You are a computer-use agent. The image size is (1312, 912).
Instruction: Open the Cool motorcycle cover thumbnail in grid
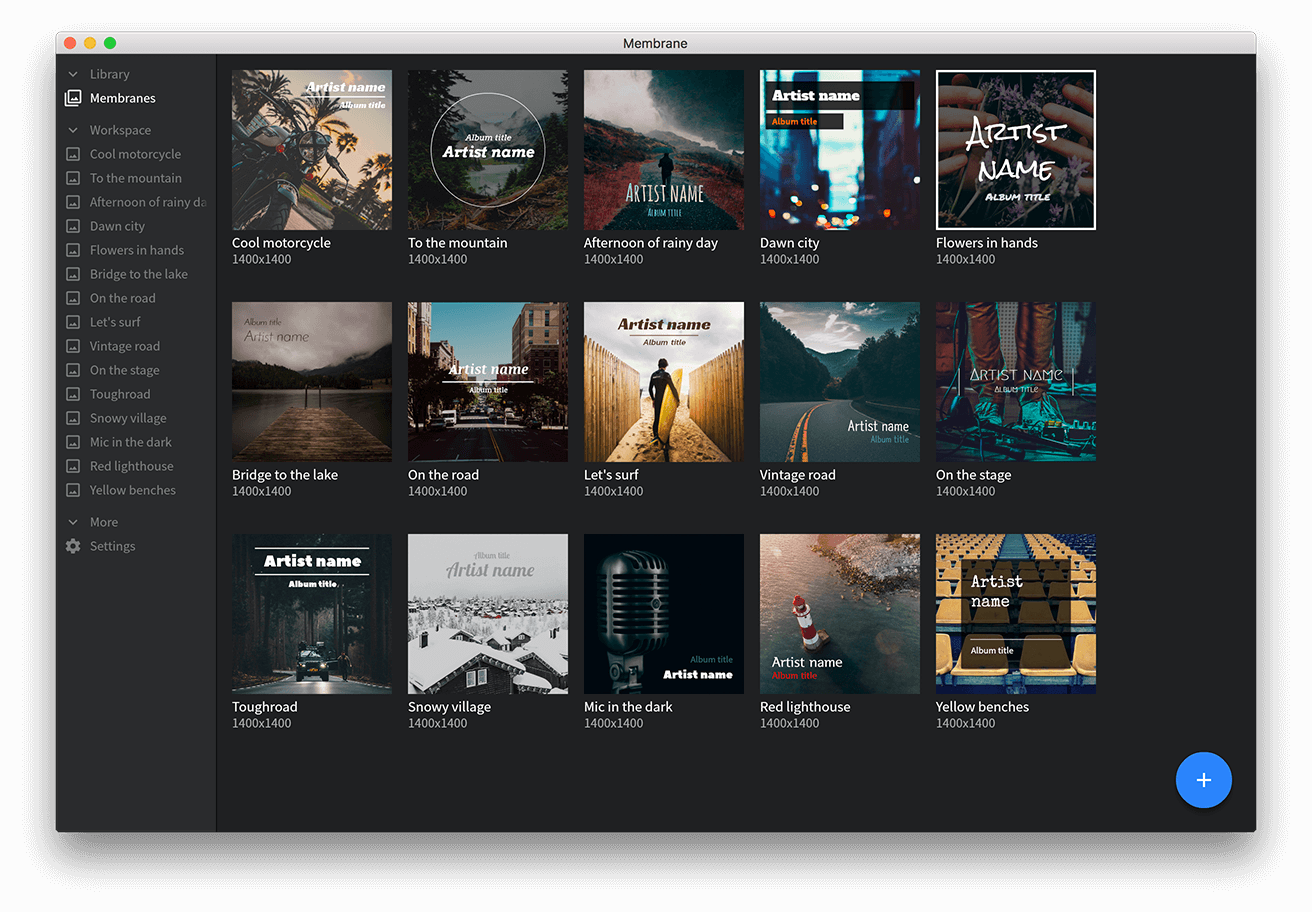coord(312,150)
